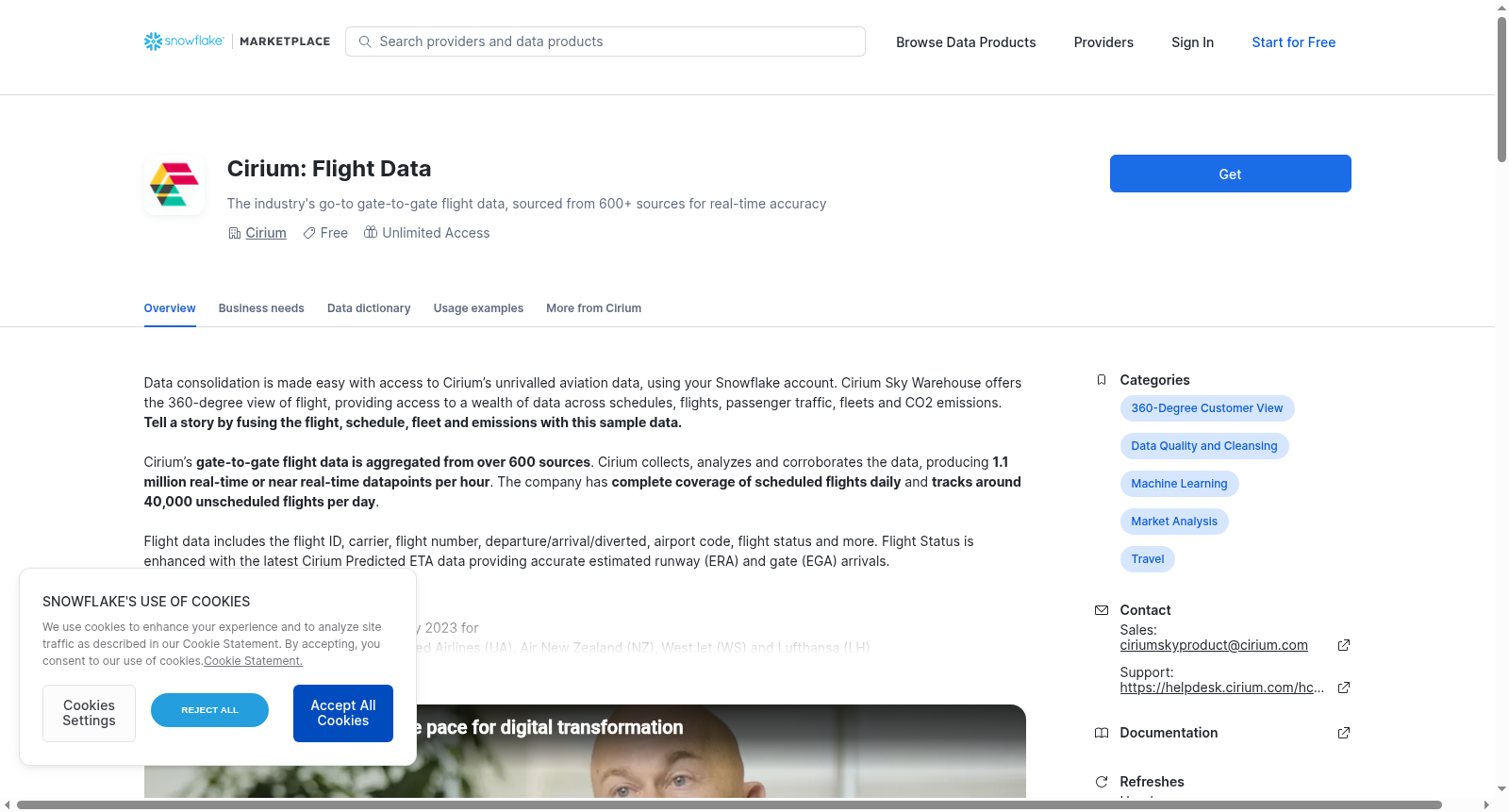The image size is (1509, 812).
Task: Click the Cirium product logo
Action: [x=174, y=185]
